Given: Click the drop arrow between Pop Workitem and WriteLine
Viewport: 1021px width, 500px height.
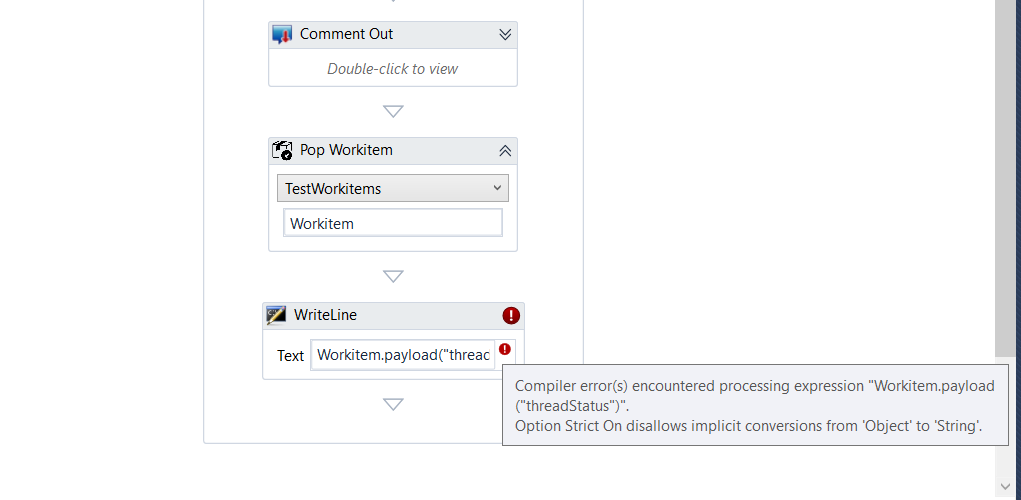Looking at the screenshot, I should (x=393, y=276).
